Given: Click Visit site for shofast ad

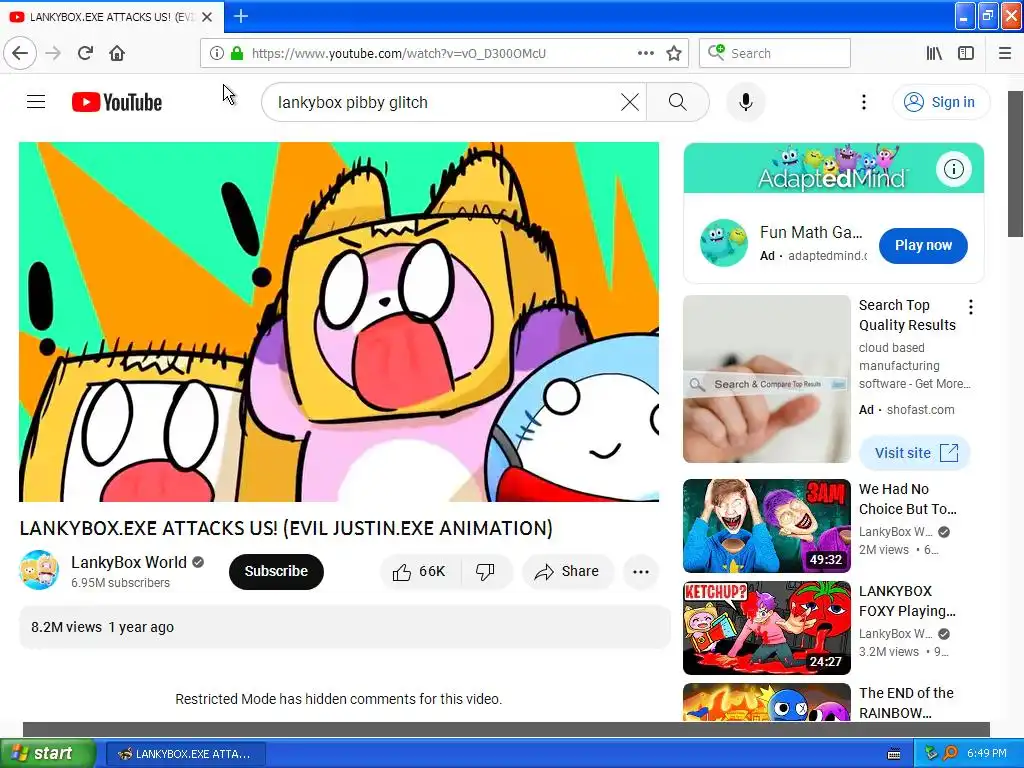Looking at the screenshot, I should click(915, 453).
